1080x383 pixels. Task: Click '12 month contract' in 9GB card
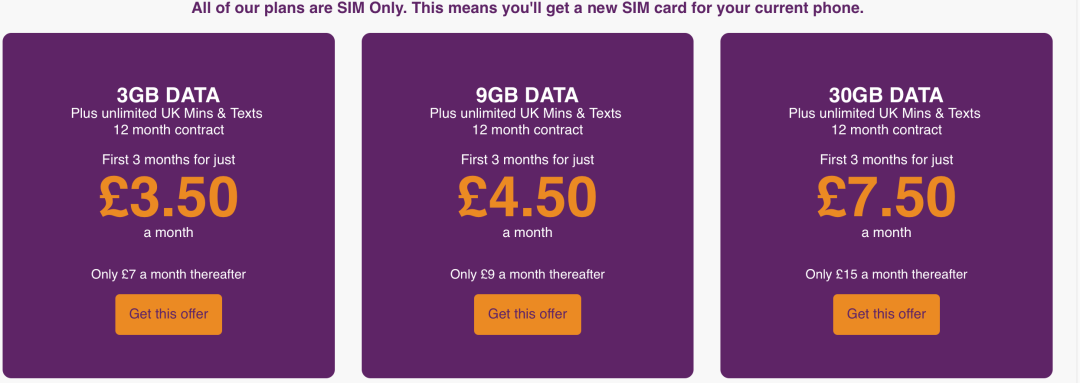pos(528,130)
